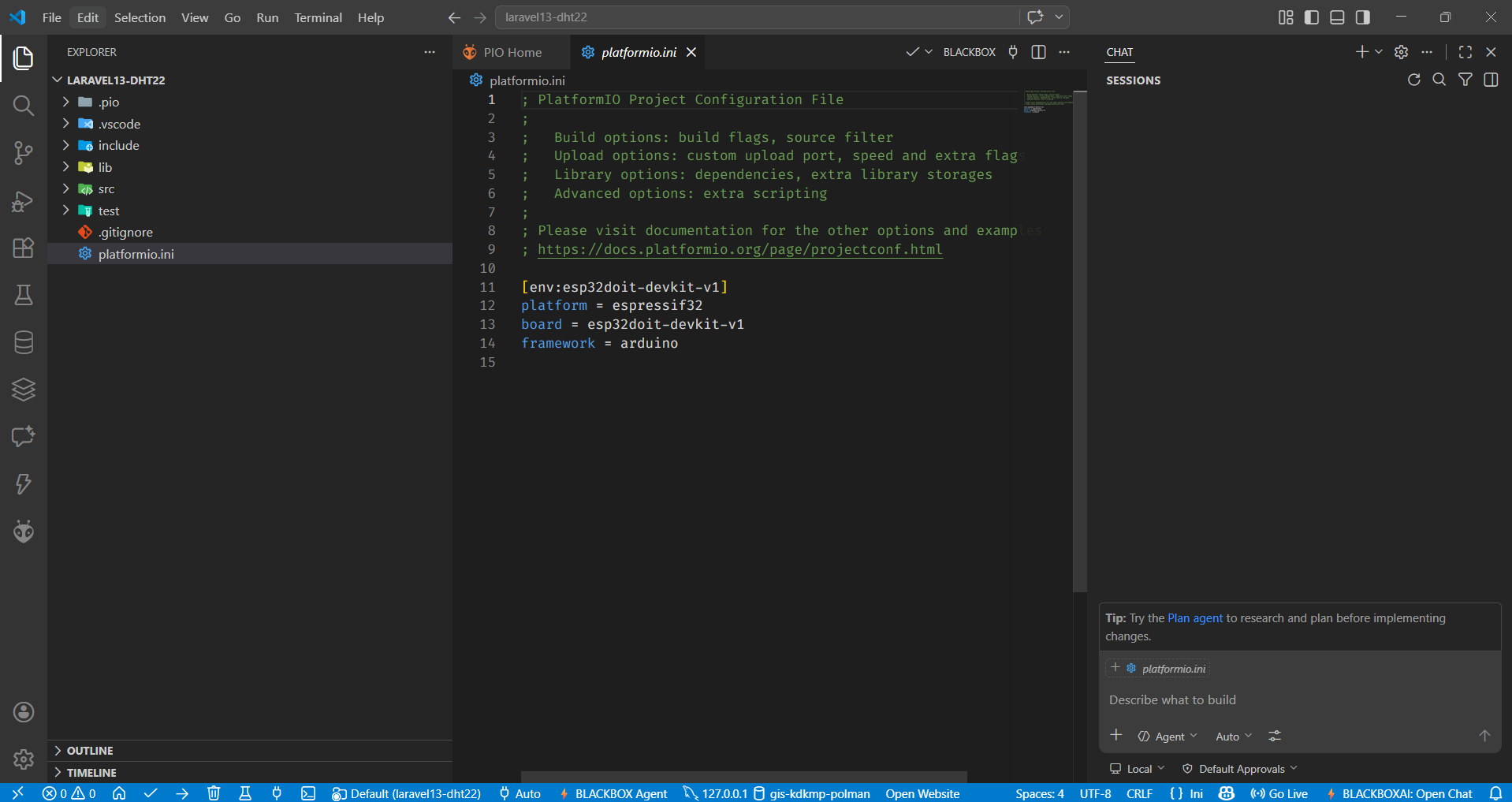Split the editor right
The image size is (1512, 802).
click(1038, 52)
